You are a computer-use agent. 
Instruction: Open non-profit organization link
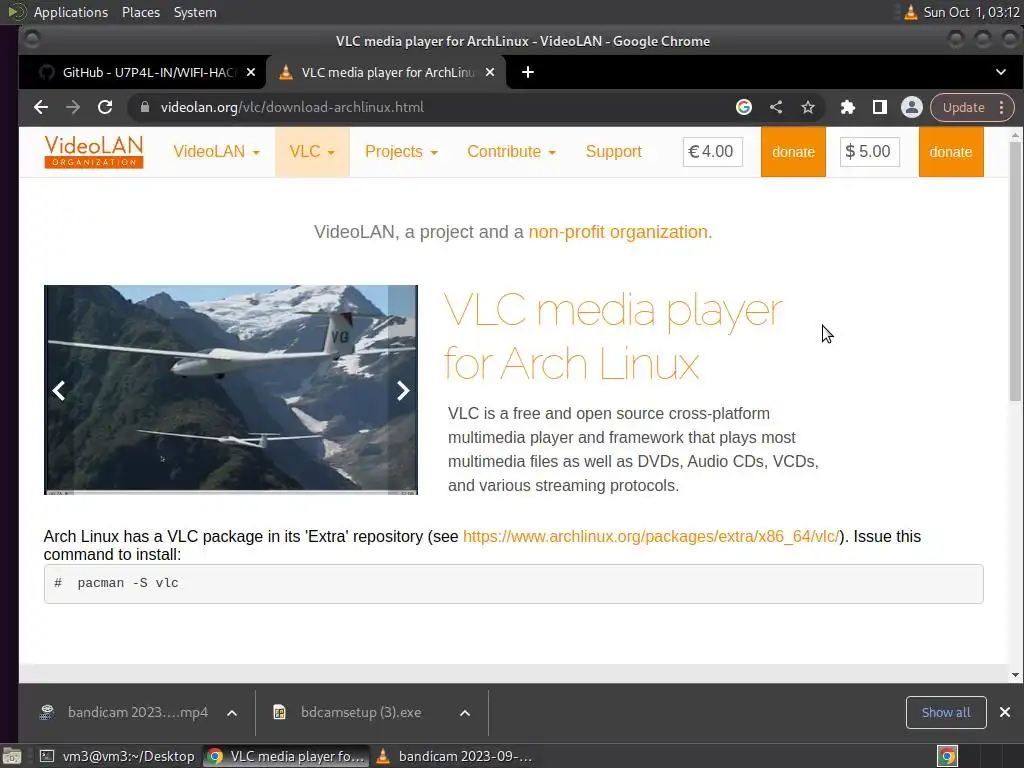click(x=620, y=232)
